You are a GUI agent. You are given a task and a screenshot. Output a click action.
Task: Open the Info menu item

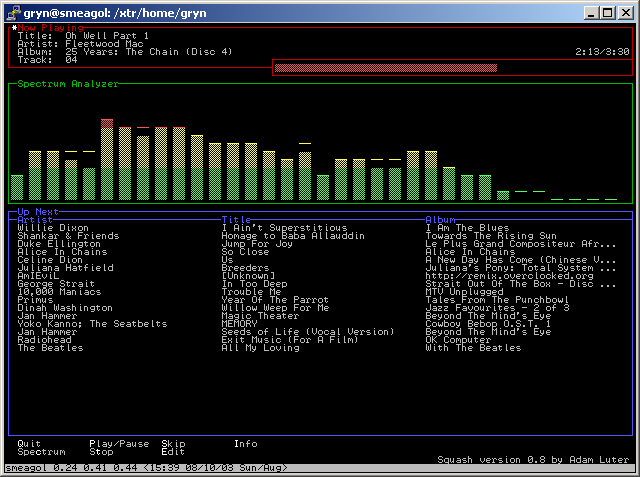click(245, 443)
